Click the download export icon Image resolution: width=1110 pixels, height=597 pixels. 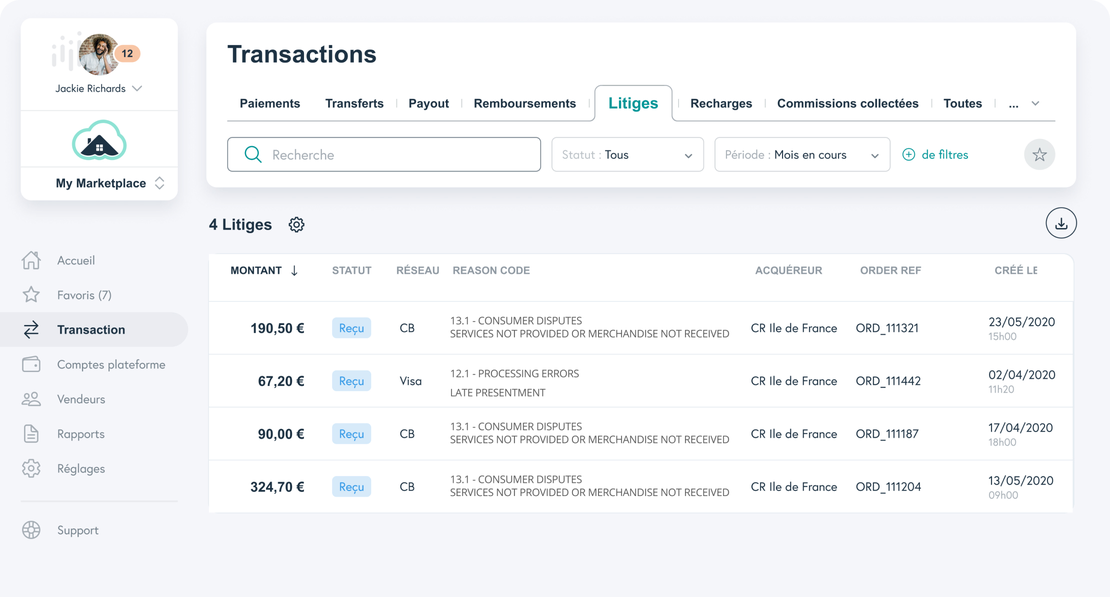pyautogui.click(x=1061, y=223)
